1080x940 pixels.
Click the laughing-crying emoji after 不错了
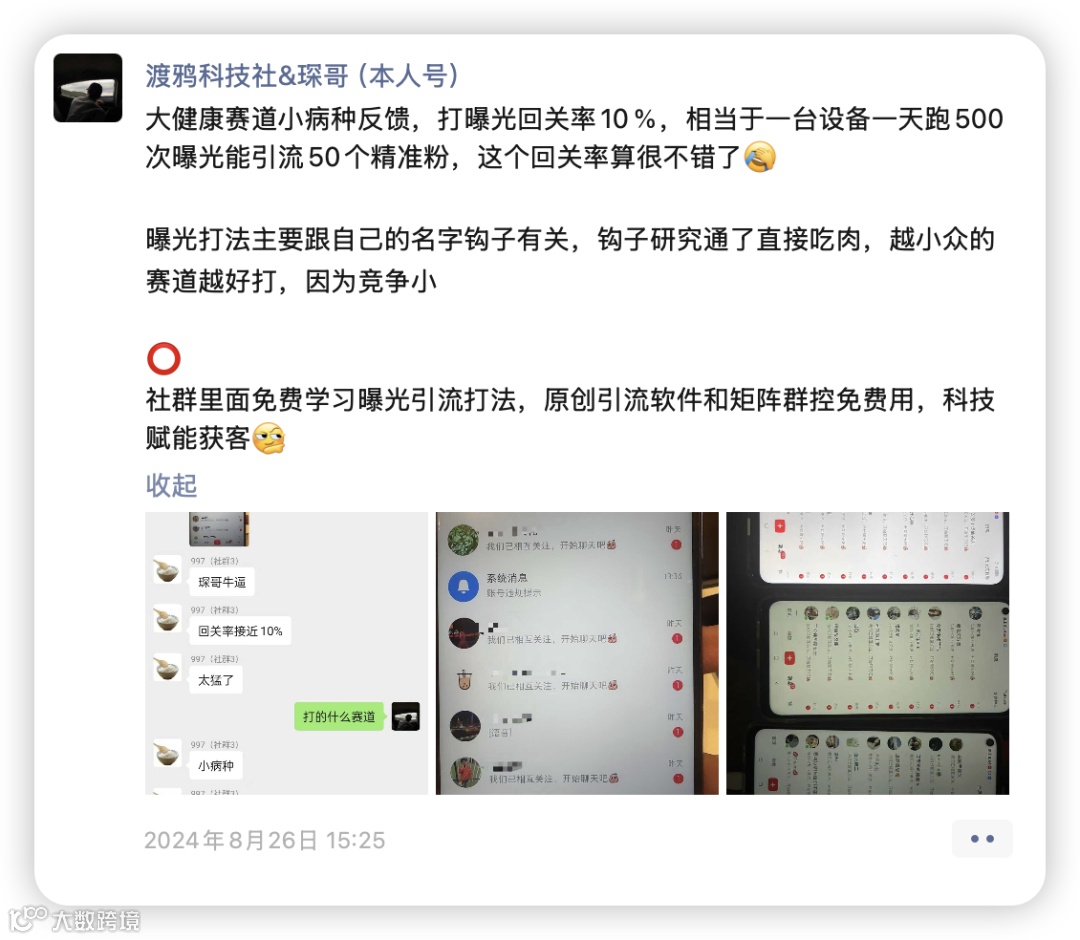(760, 157)
